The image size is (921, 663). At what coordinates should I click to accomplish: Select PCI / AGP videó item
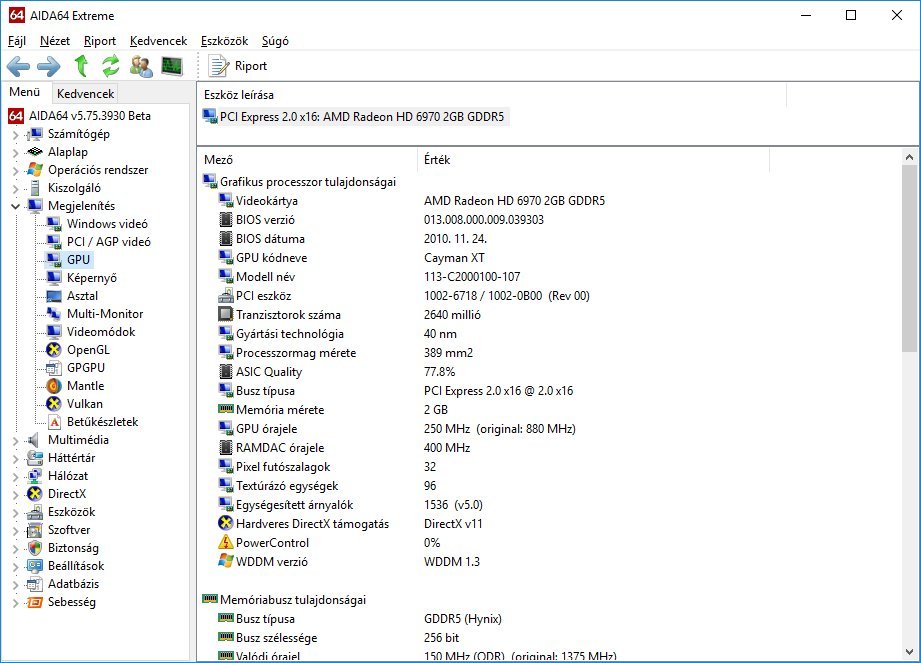point(109,242)
